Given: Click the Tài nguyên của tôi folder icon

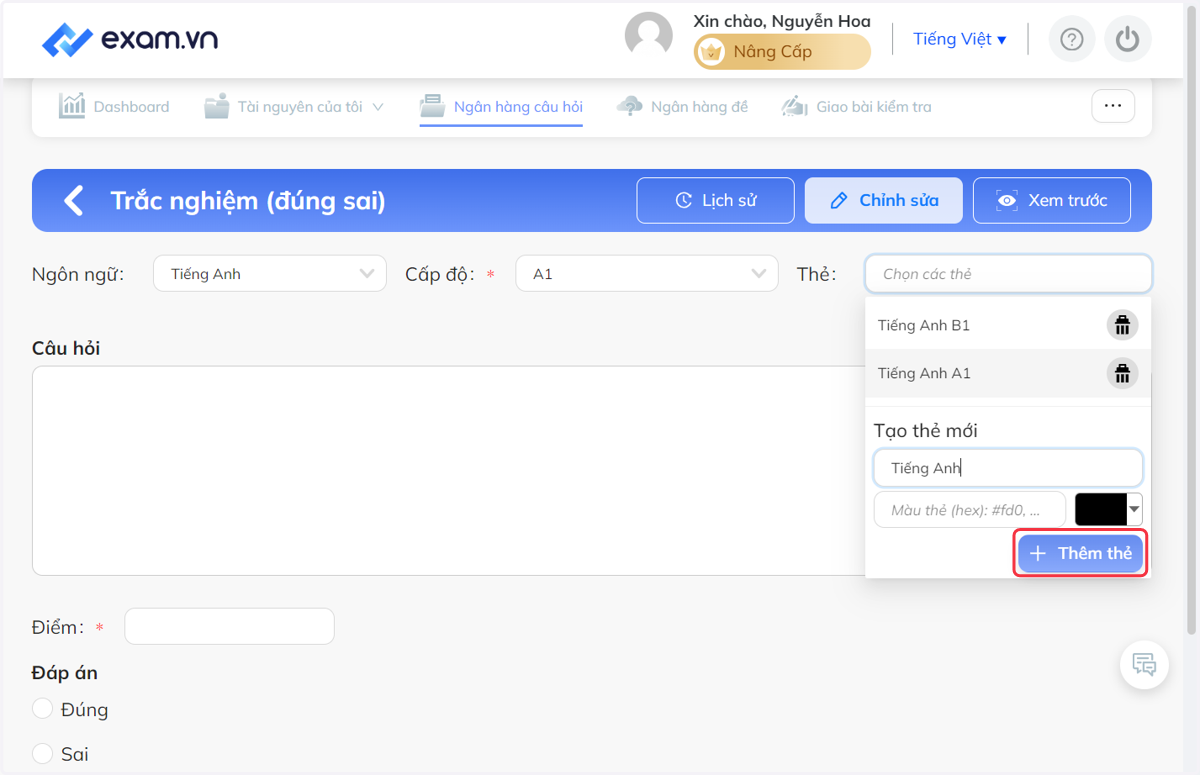Looking at the screenshot, I should click(217, 106).
